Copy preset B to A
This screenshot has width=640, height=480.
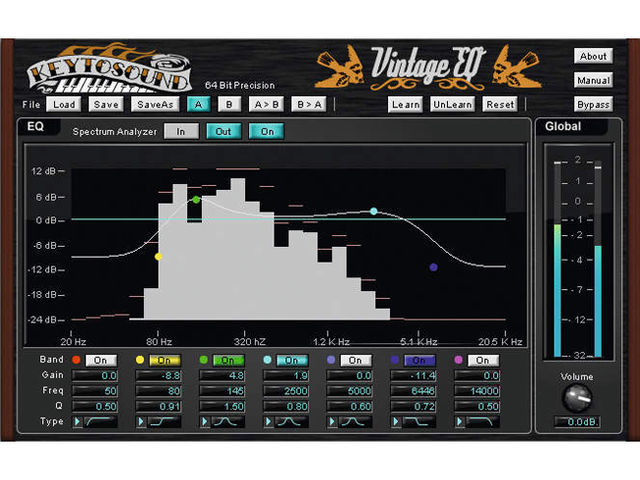(x=309, y=104)
